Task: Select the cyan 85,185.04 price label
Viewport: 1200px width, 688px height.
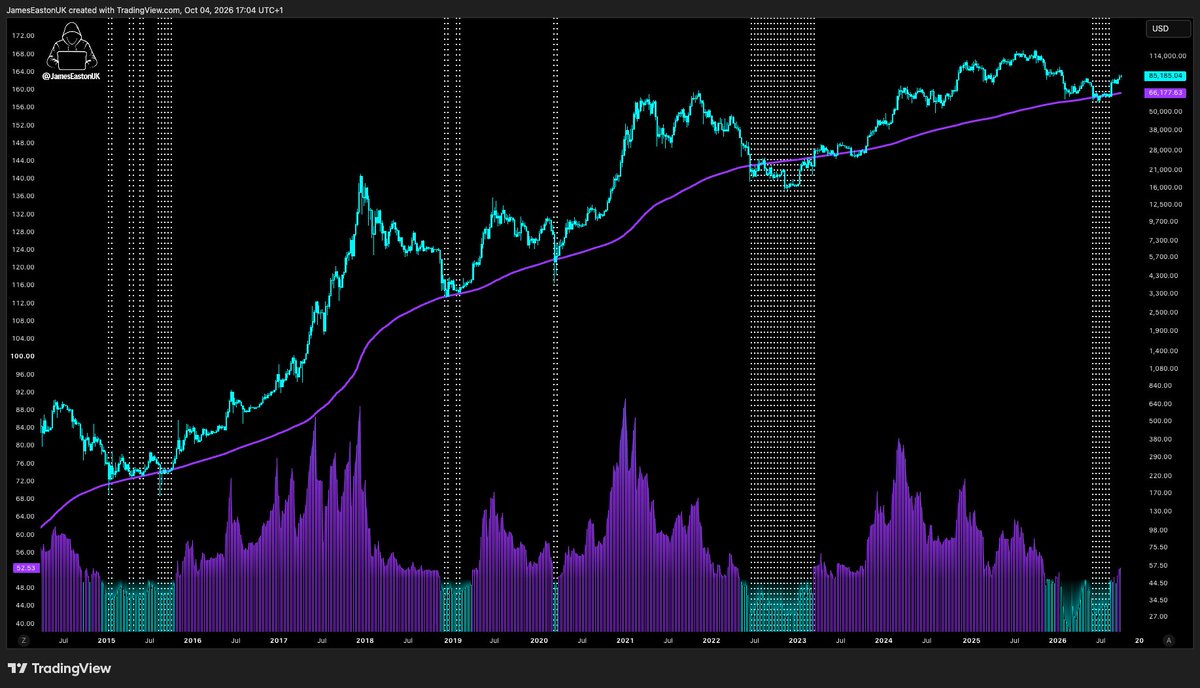Action: (1166, 75)
